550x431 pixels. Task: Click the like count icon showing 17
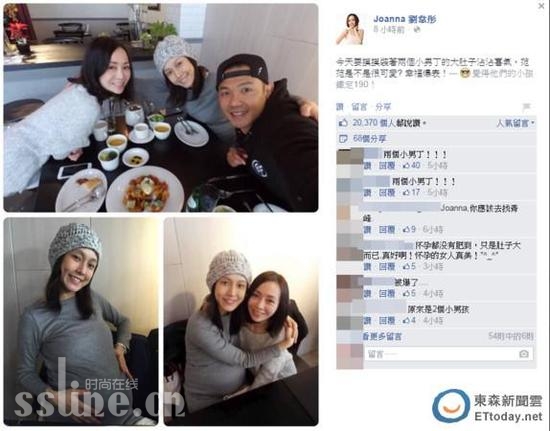coord(406,193)
